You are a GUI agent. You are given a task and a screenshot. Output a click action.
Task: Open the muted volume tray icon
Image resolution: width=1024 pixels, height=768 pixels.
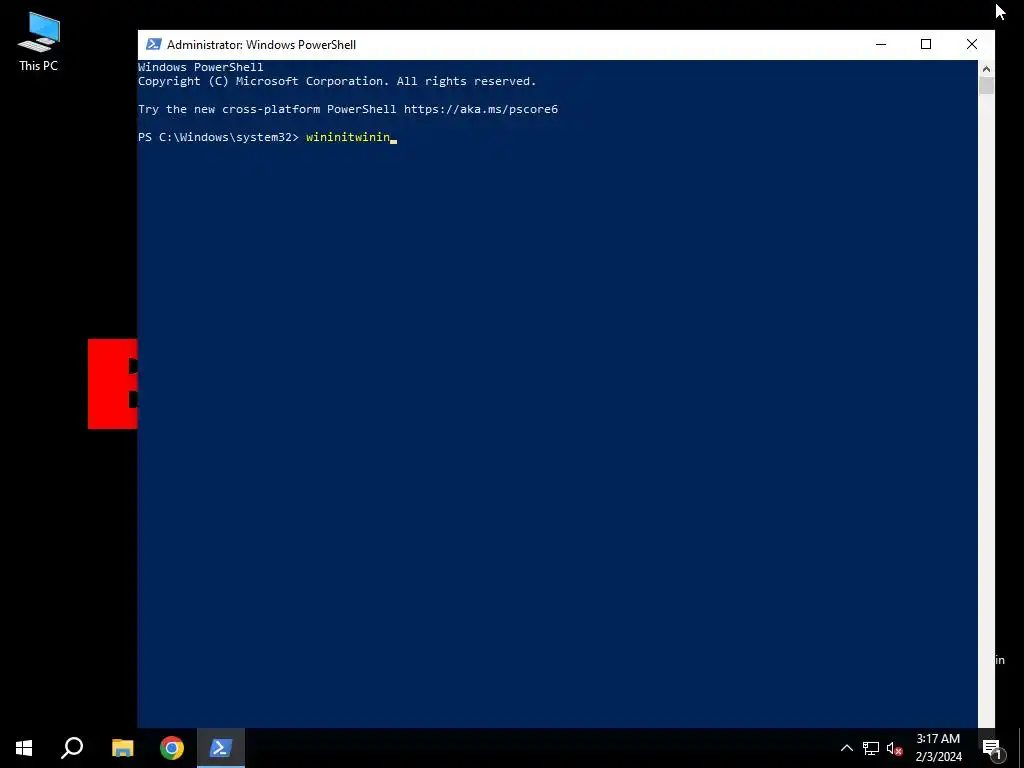894,748
